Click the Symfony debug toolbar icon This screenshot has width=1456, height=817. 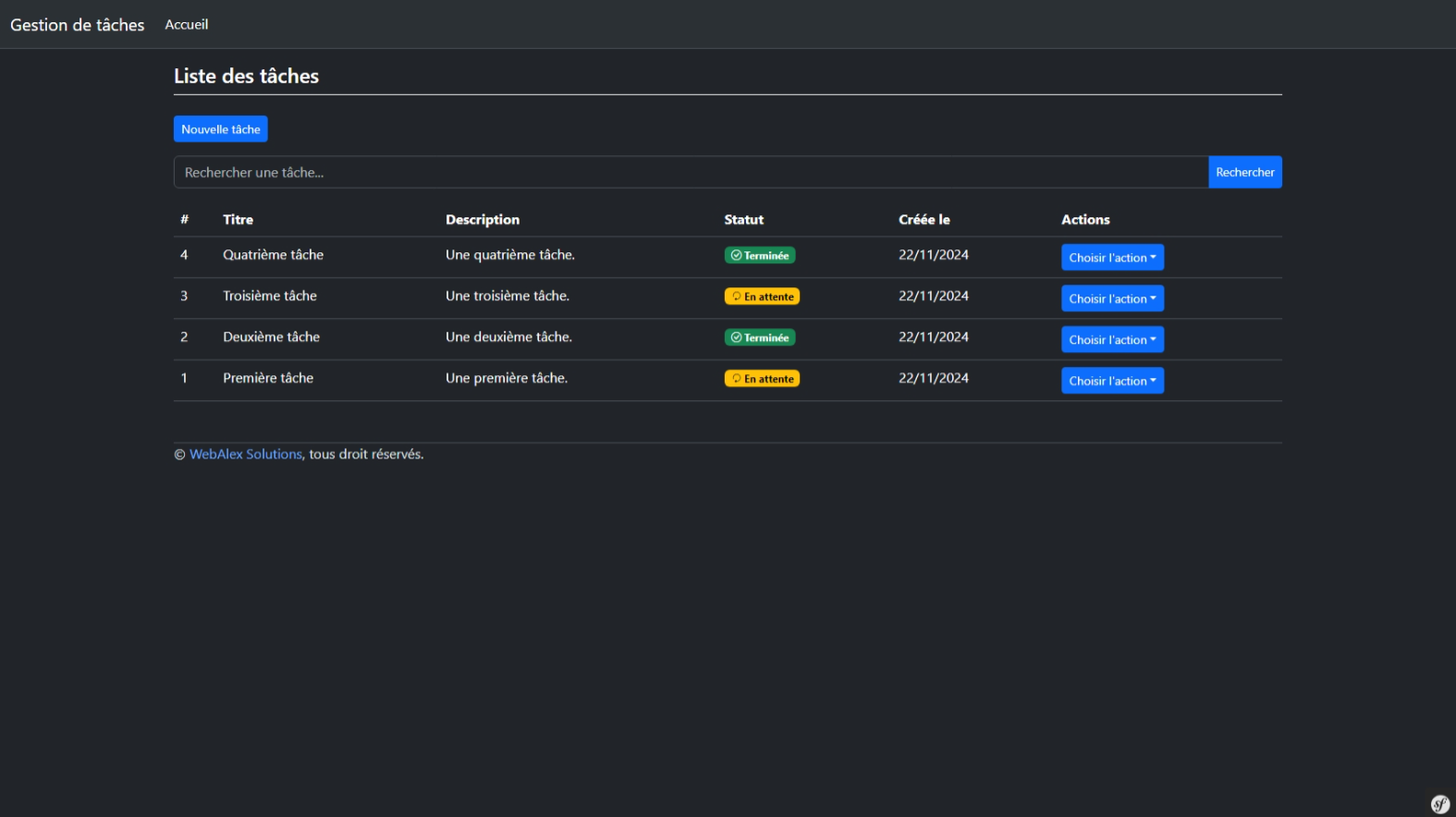click(x=1439, y=804)
